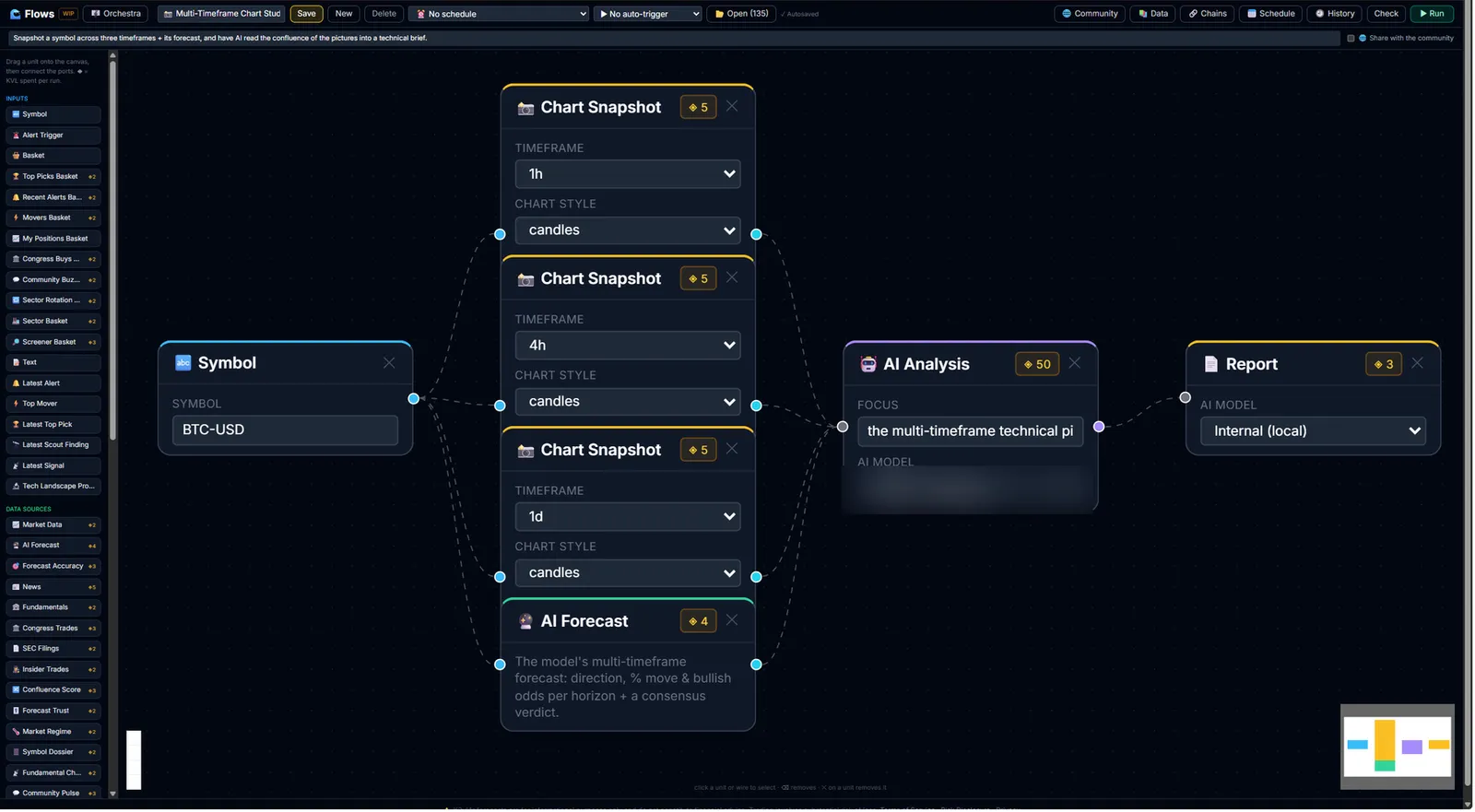Click the AI Analysis 50 credit cost badge
This screenshot has height=812, width=1475.
point(1037,364)
